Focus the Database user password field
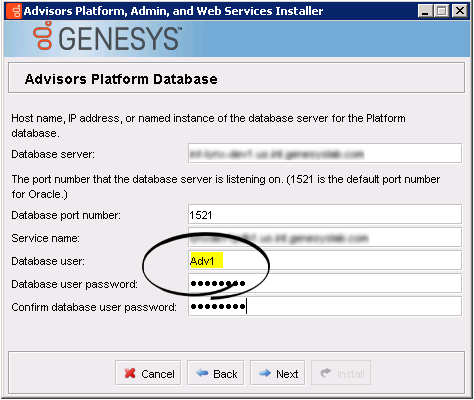This screenshot has height=400, width=474. tap(325, 284)
